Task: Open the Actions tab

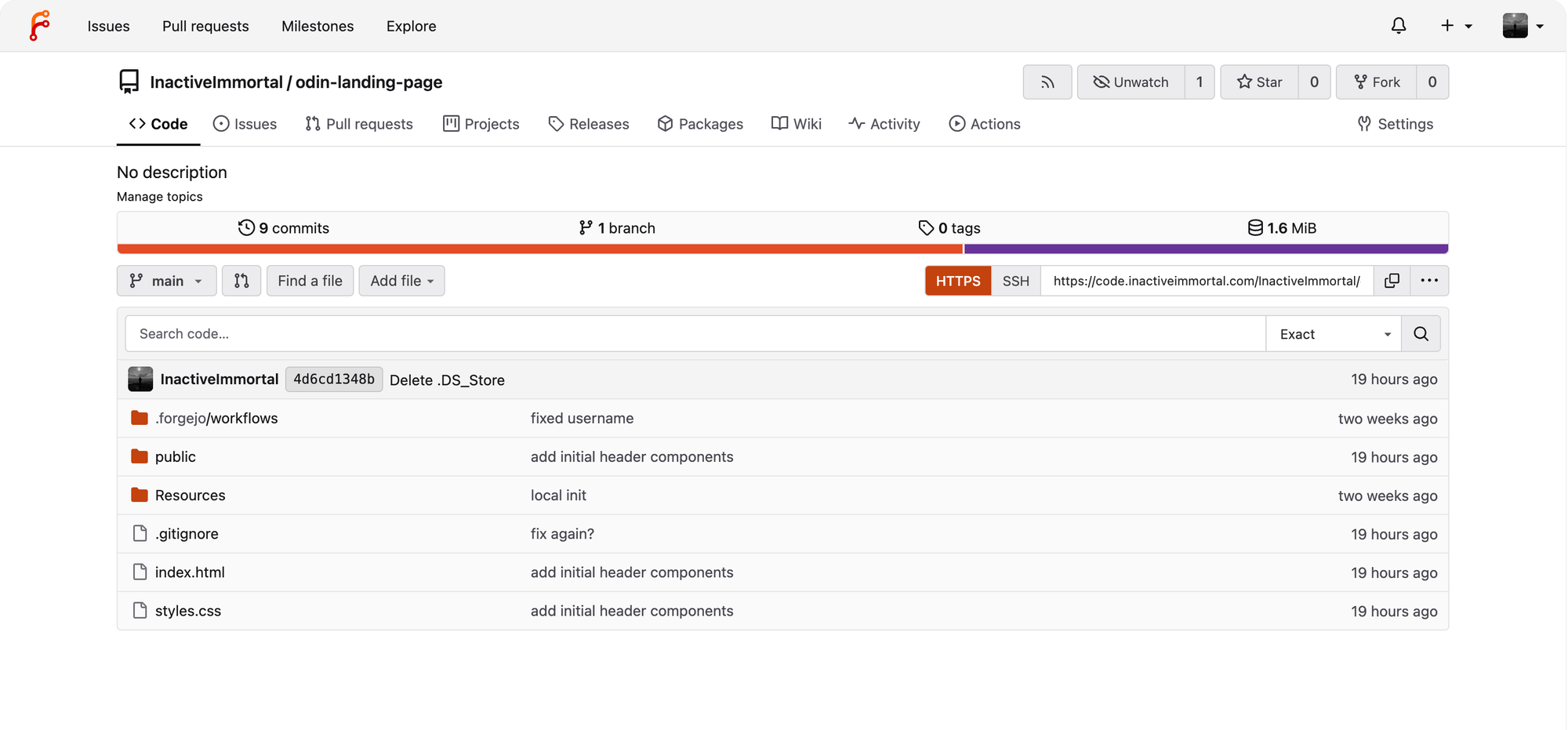Action: [985, 124]
